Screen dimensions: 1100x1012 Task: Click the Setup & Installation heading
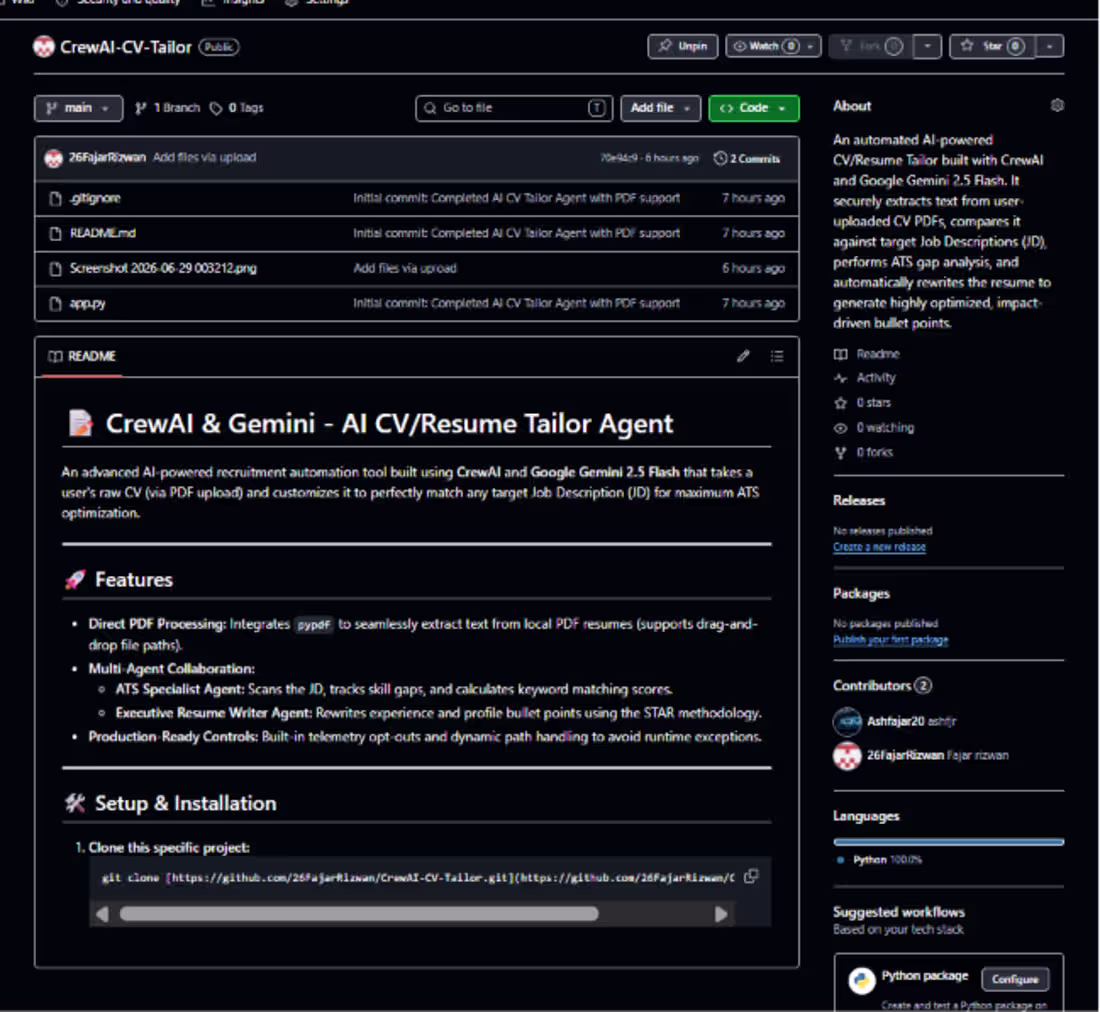[x=185, y=803]
